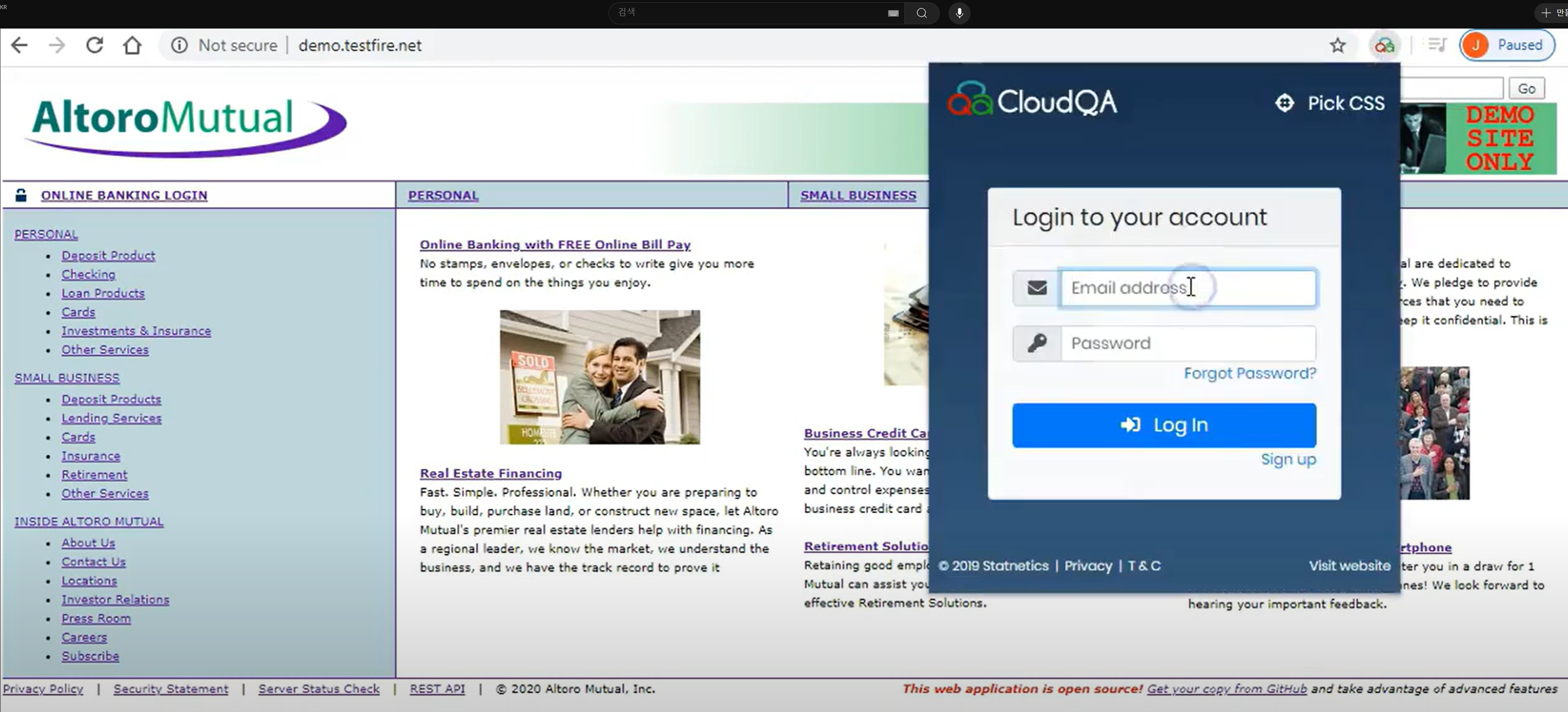Click the voice search microphone icon
This screenshot has height=712, width=1568.
(x=959, y=13)
